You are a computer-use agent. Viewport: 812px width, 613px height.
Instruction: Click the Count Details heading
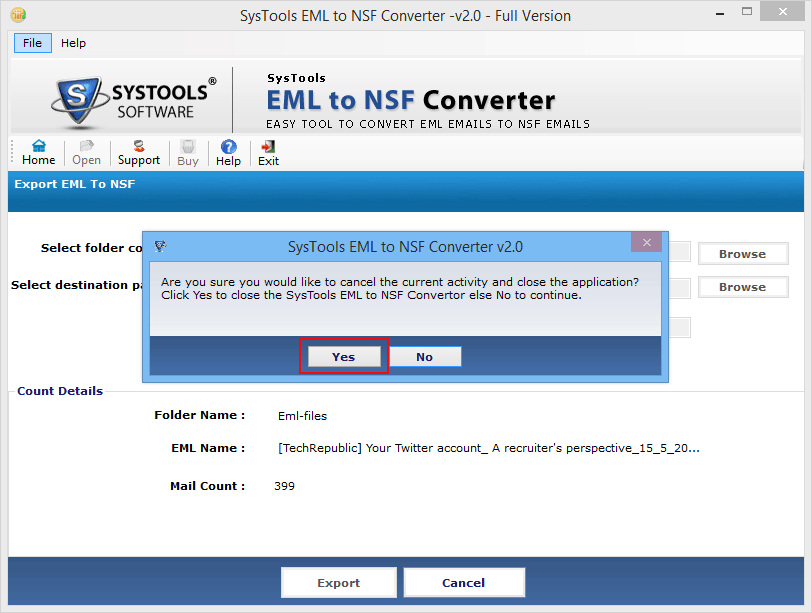click(x=60, y=391)
